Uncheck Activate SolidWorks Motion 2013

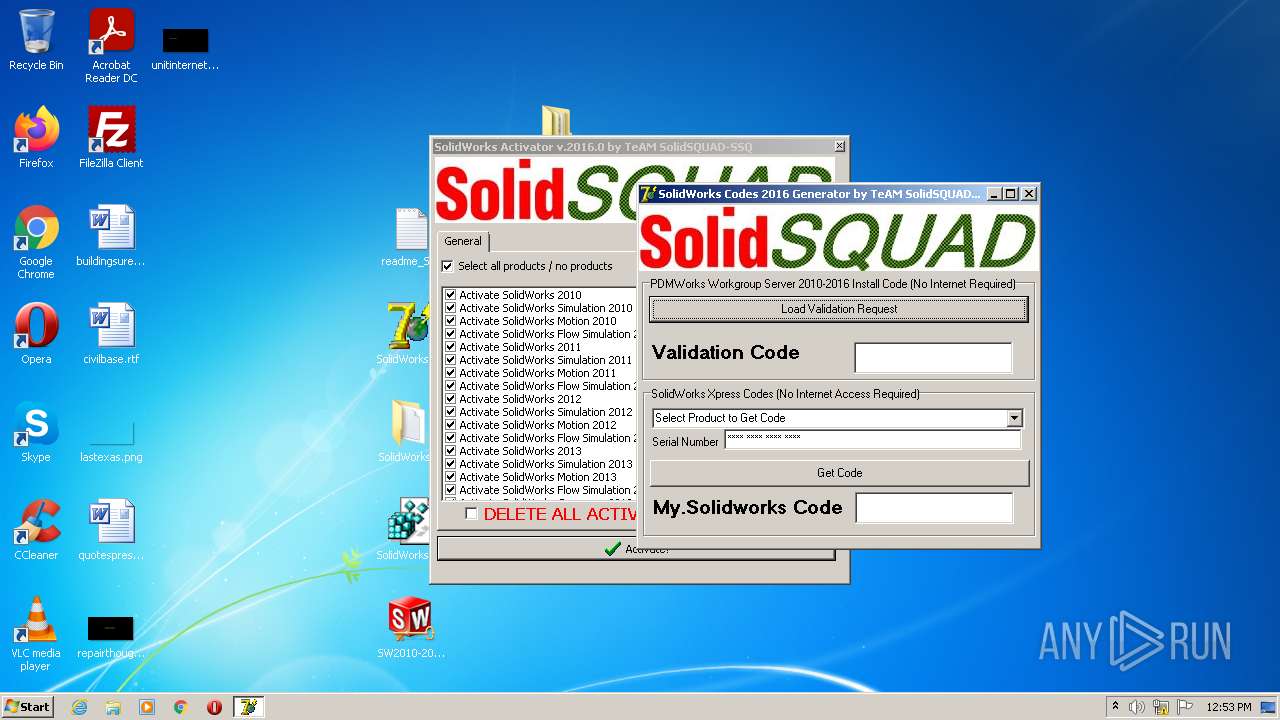tap(451, 477)
